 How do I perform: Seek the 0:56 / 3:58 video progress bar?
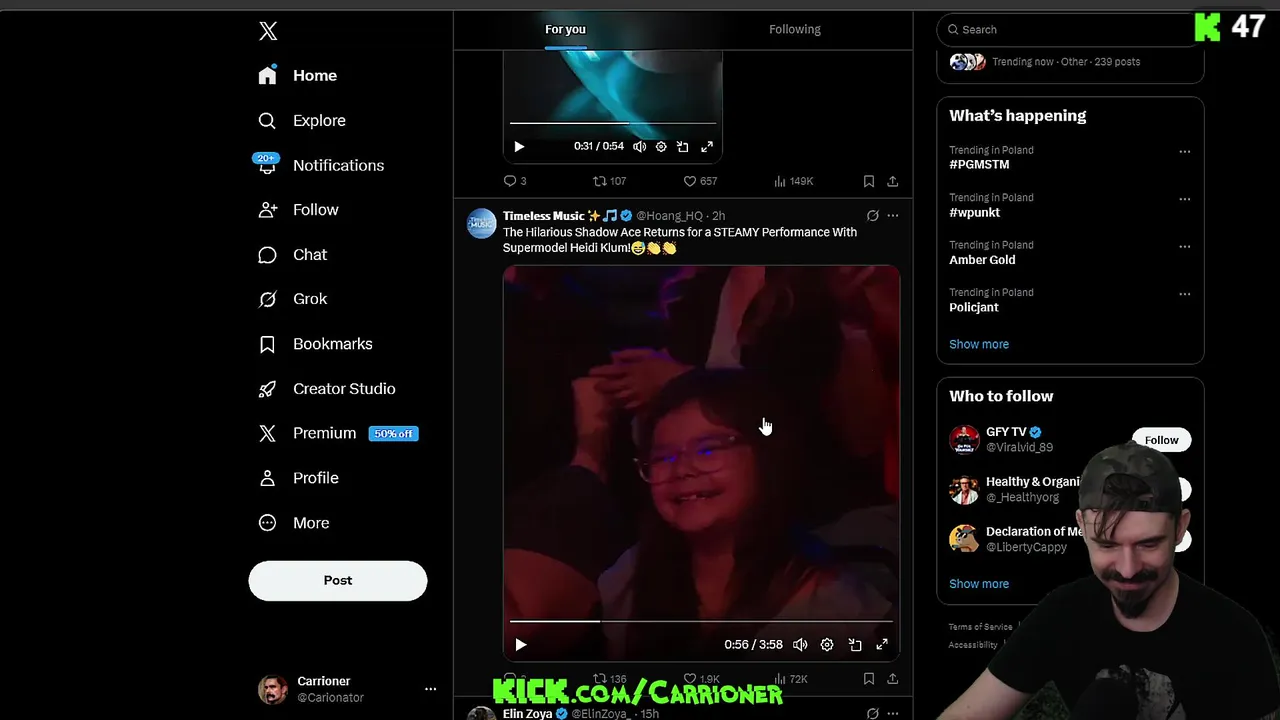tap(701, 622)
